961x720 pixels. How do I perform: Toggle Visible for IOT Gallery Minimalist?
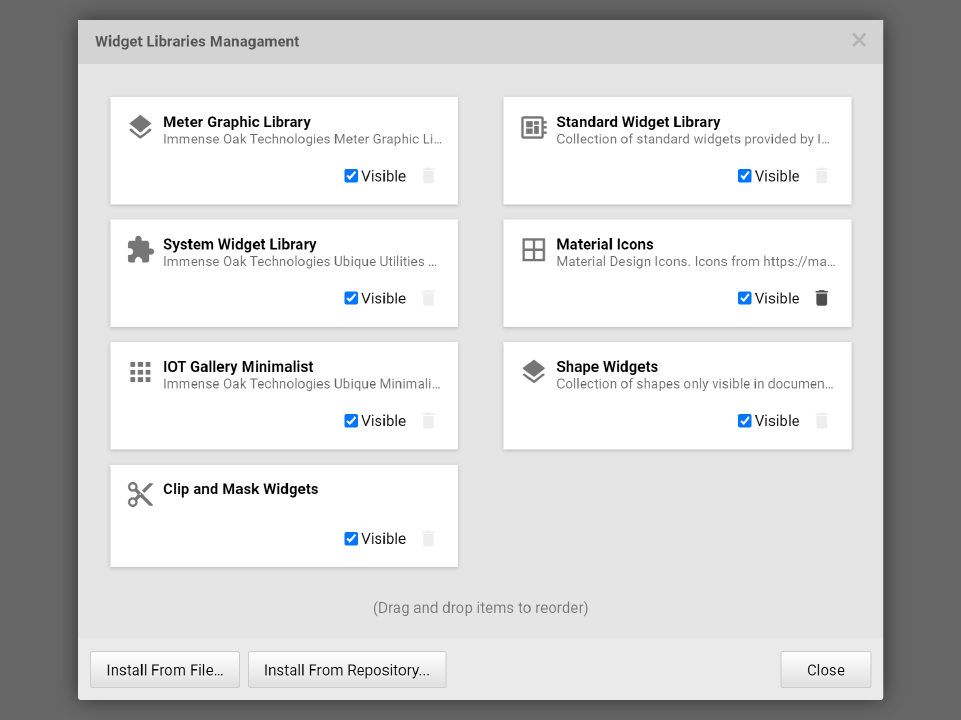[351, 420]
